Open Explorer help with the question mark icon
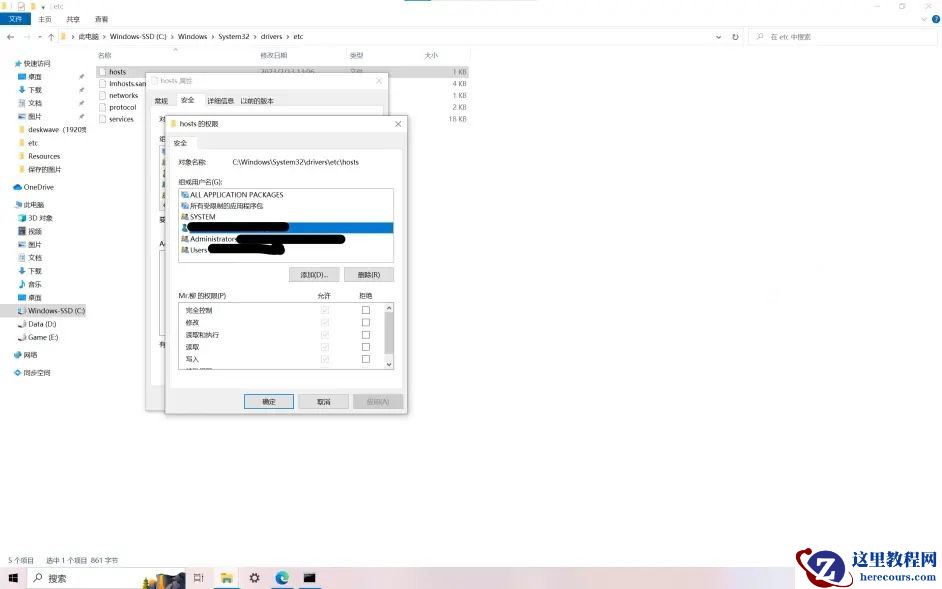 pyautogui.click(x=935, y=19)
